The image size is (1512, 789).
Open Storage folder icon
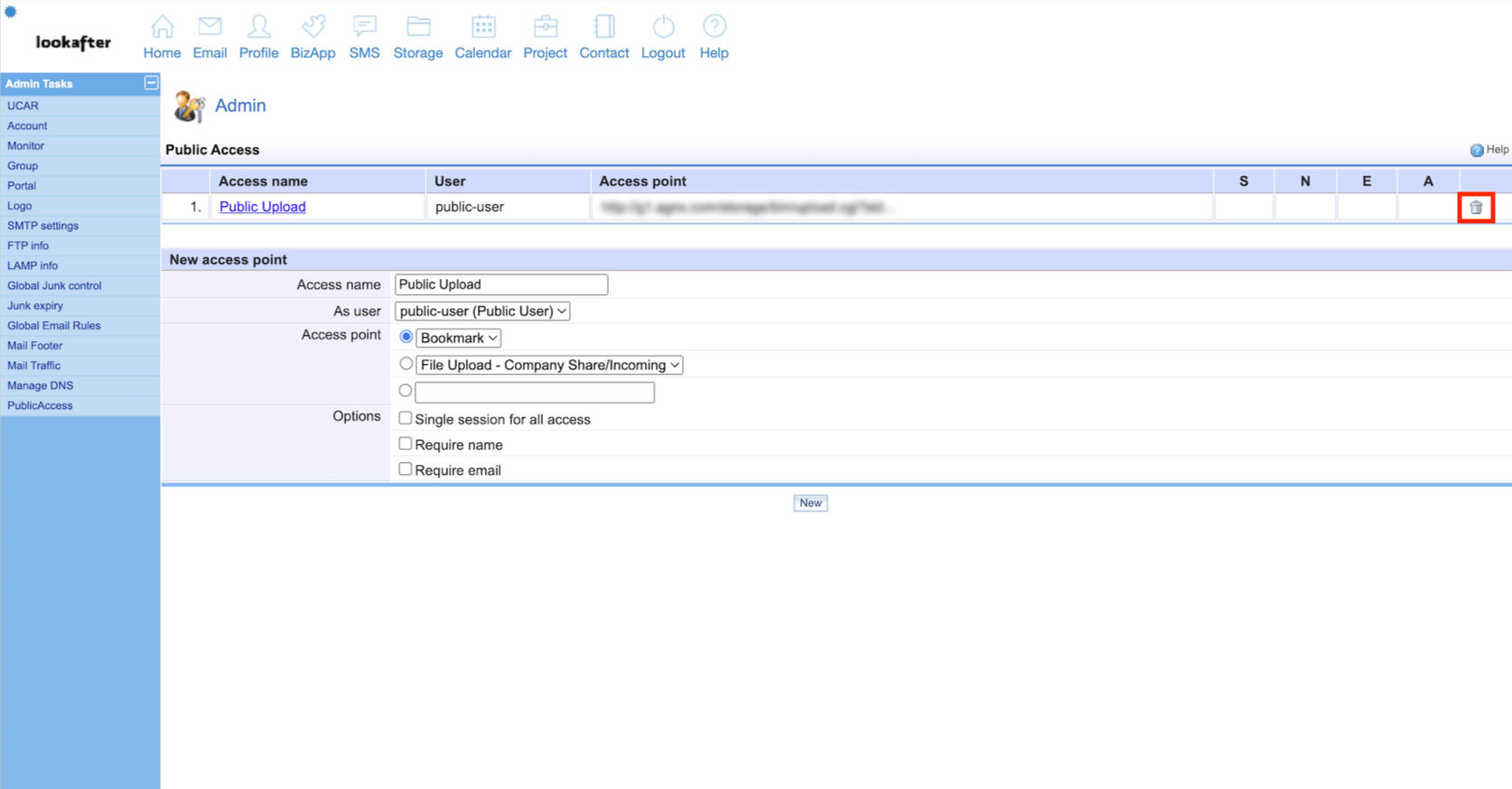pyautogui.click(x=418, y=27)
